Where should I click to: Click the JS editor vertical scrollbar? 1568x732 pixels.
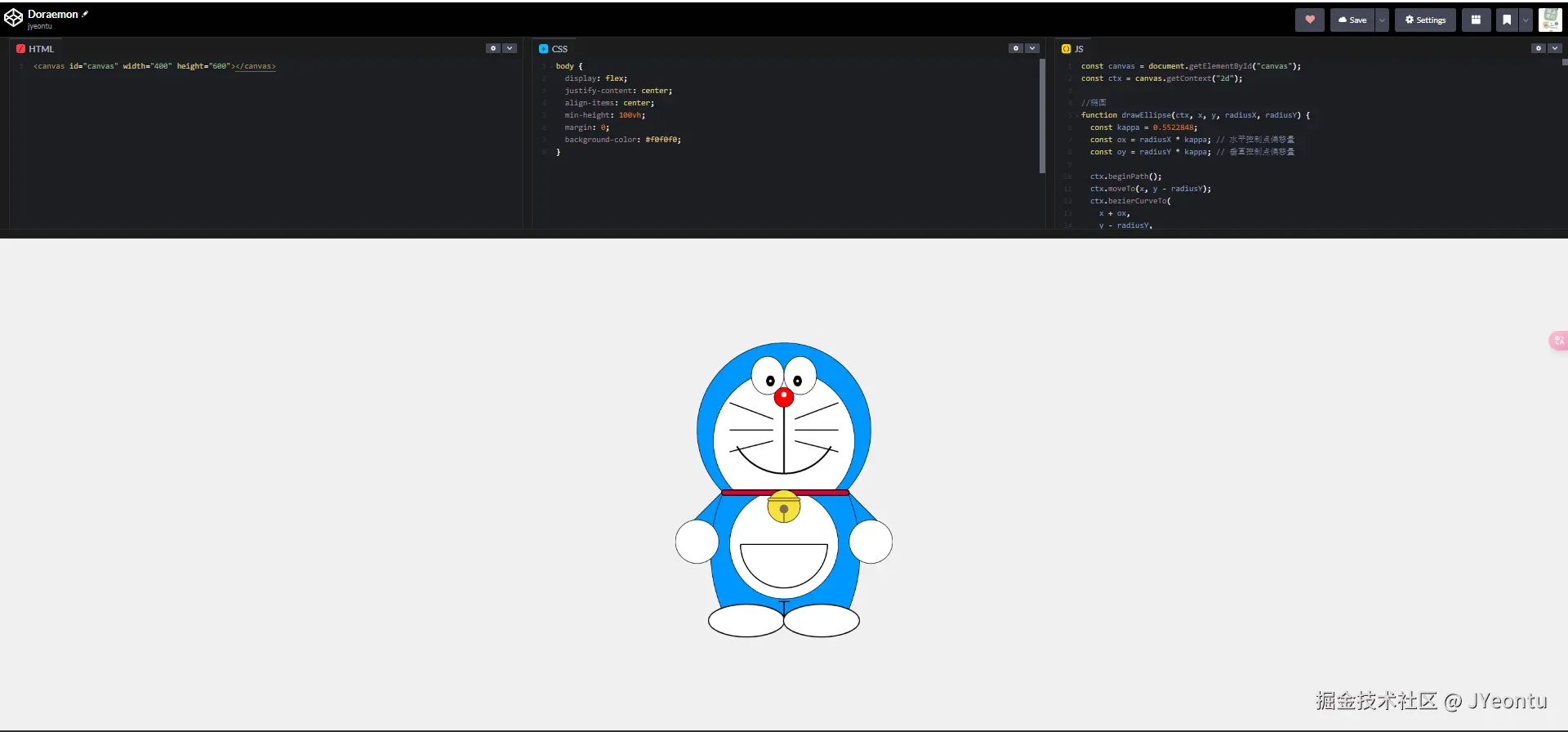[1565, 62]
